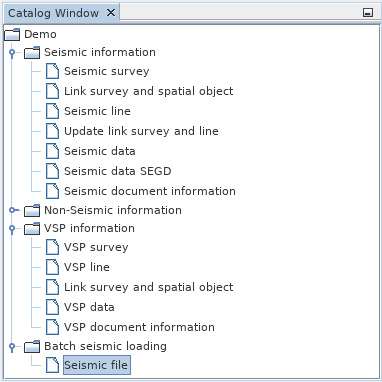This screenshot has height=382, width=382.
Task: Switch to the Catalog Window tab
Action: pos(53,13)
